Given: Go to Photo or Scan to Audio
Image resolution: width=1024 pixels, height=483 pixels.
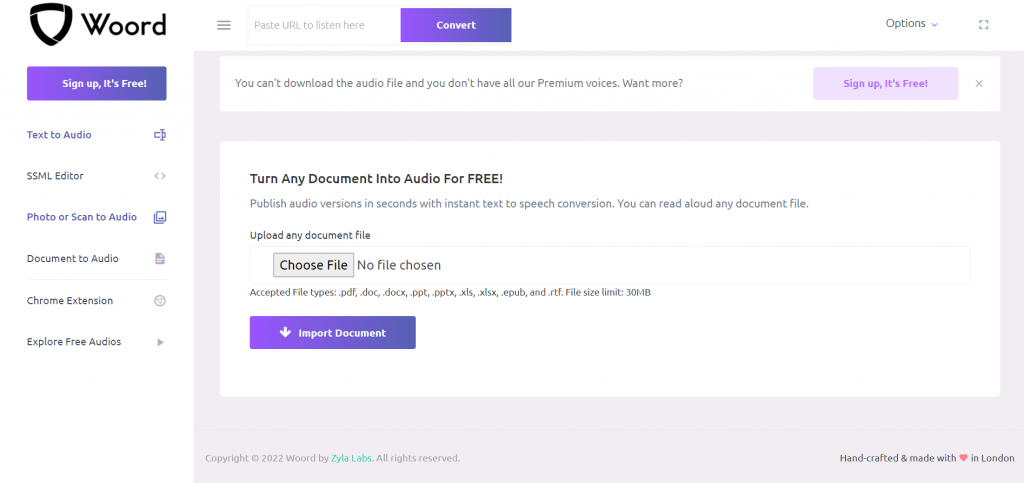Looking at the screenshot, I should (x=82, y=217).
